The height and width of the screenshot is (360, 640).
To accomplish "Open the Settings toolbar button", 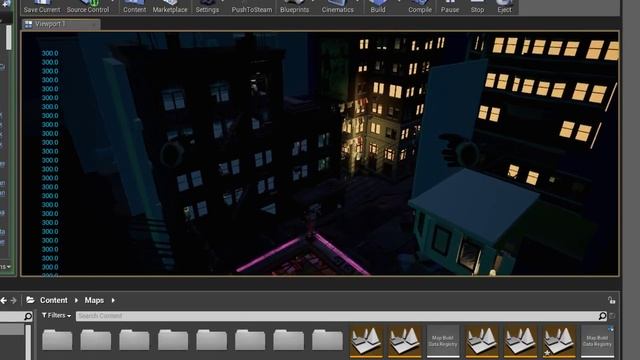I will (207, 7).
